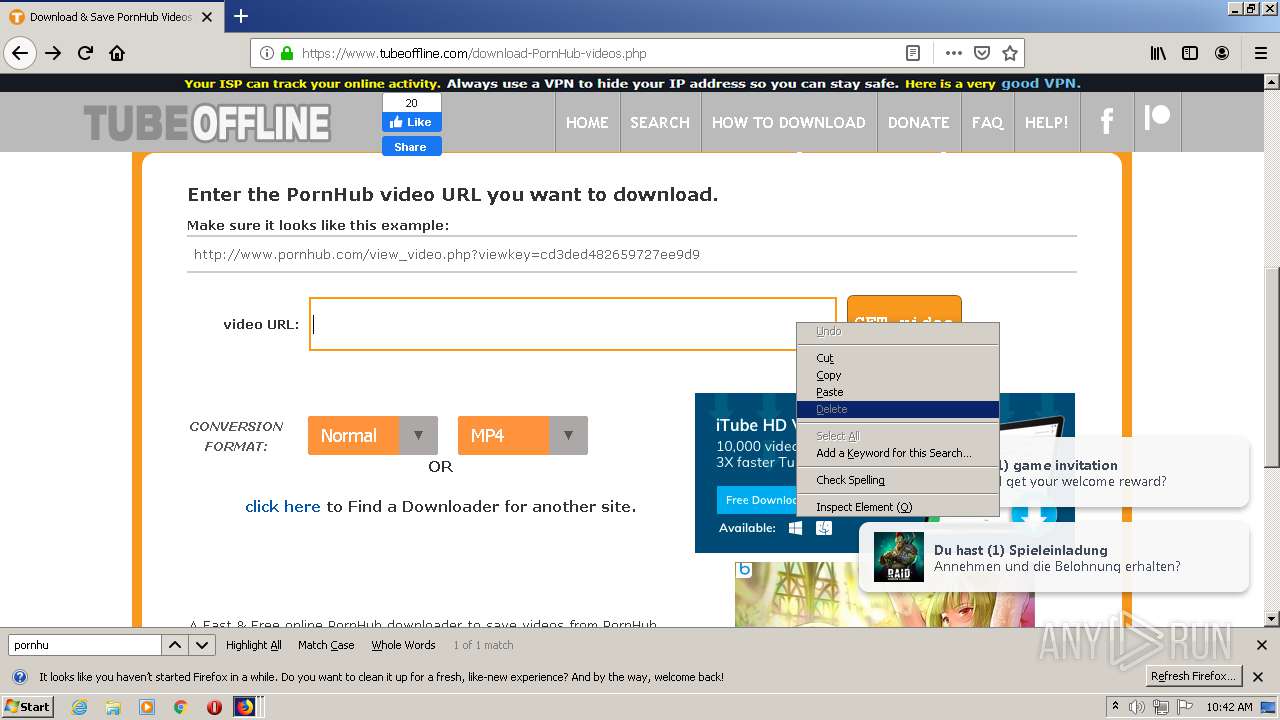The height and width of the screenshot is (720, 1280).
Task: Share the page on Facebook
Action: [x=411, y=146]
